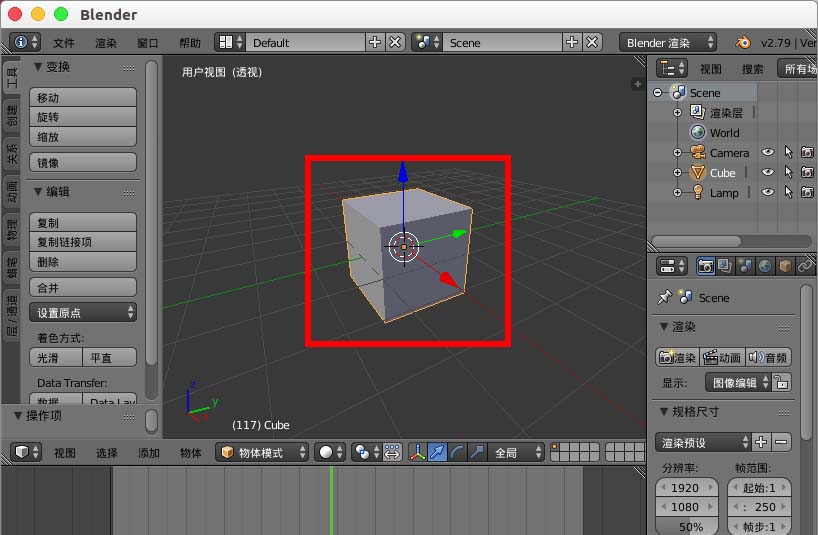Click the 镜像 button
This screenshot has height=535, width=818.
83,163
